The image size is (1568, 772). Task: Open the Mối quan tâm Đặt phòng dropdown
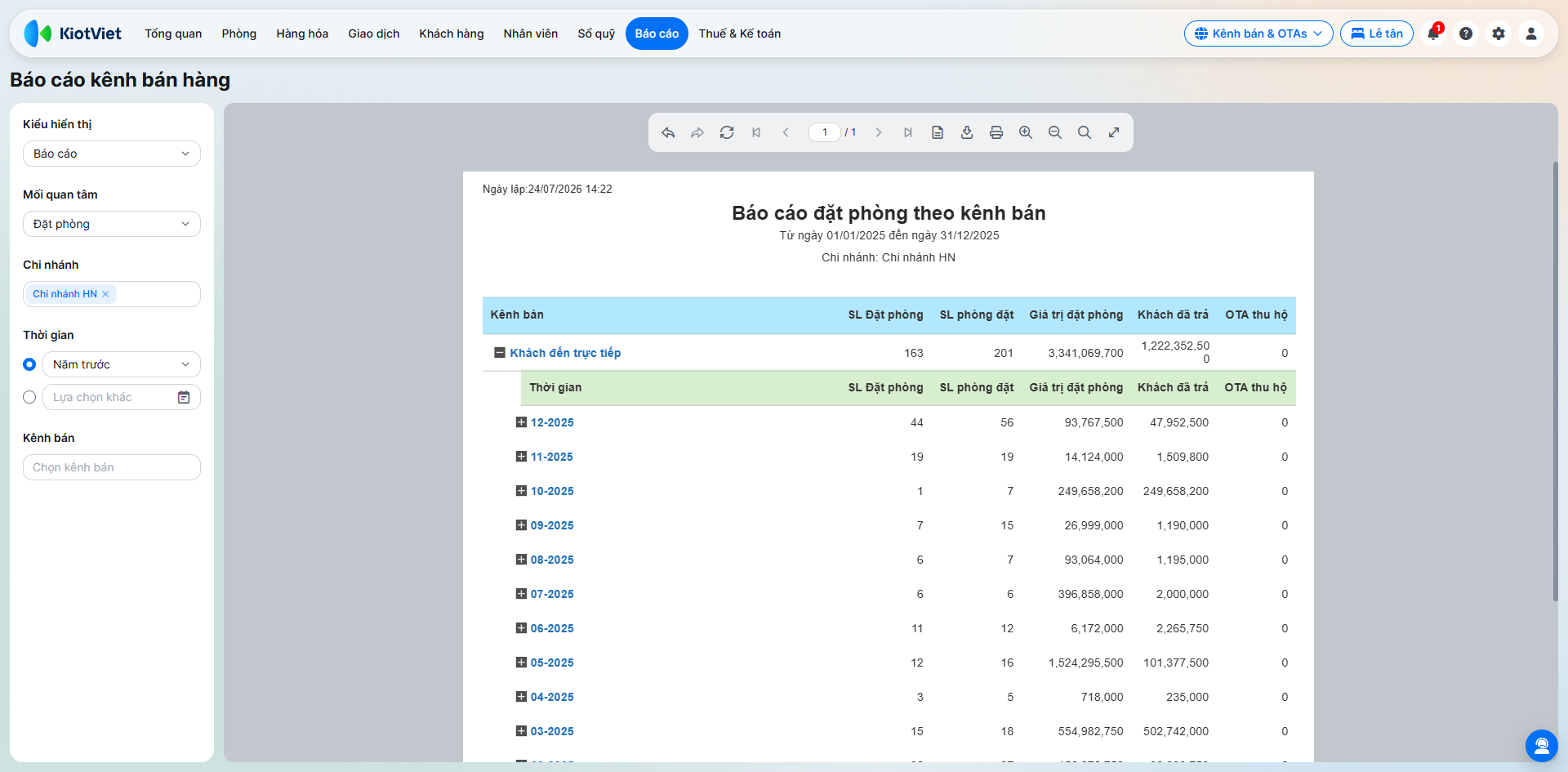(112, 224)
